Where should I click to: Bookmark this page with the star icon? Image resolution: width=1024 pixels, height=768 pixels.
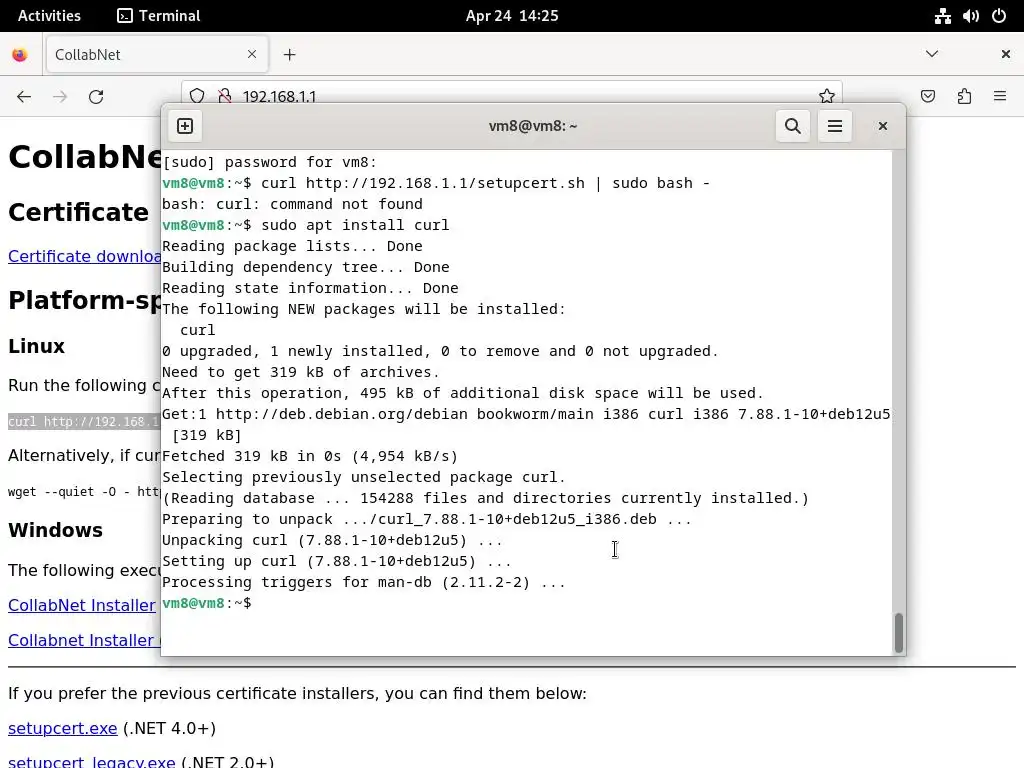[827, 97]
